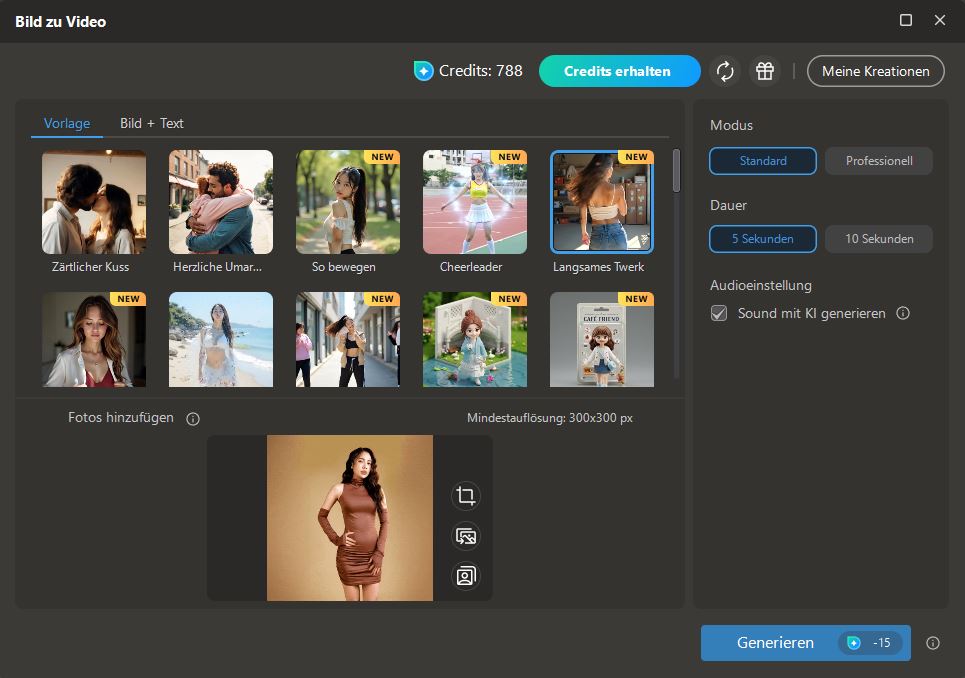965x678 pixels.
Task: Switch mode to Professionell
Action: (x=878, y=160)
